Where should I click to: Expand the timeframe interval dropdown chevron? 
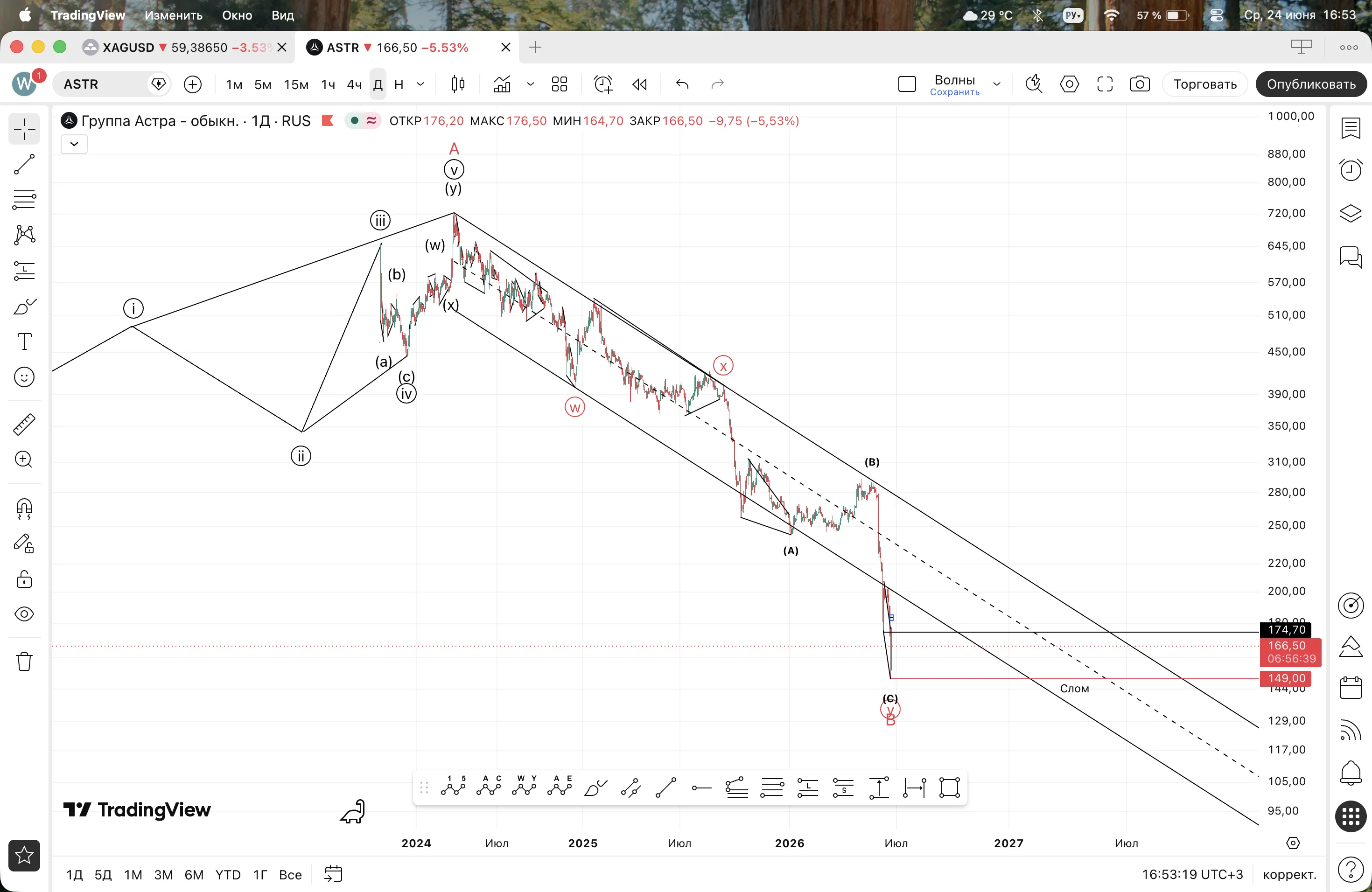(421, 84)
